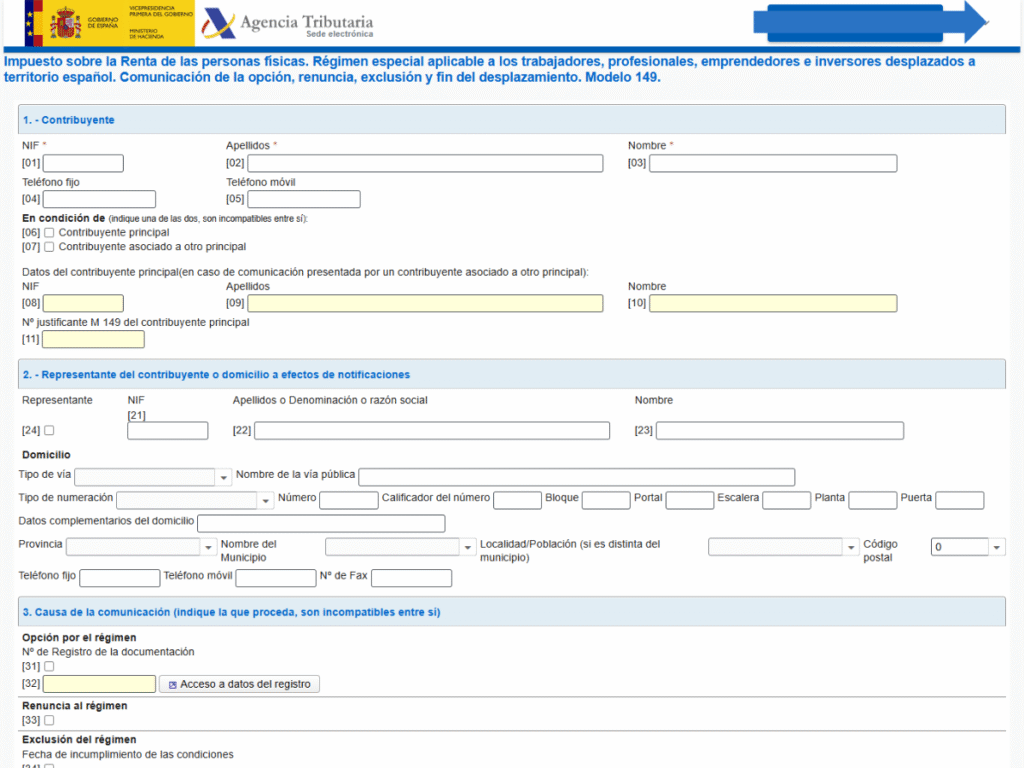Click the Gobierno de España coat of arms
The width and height of the screenshot is (1024, 768).
65,21
